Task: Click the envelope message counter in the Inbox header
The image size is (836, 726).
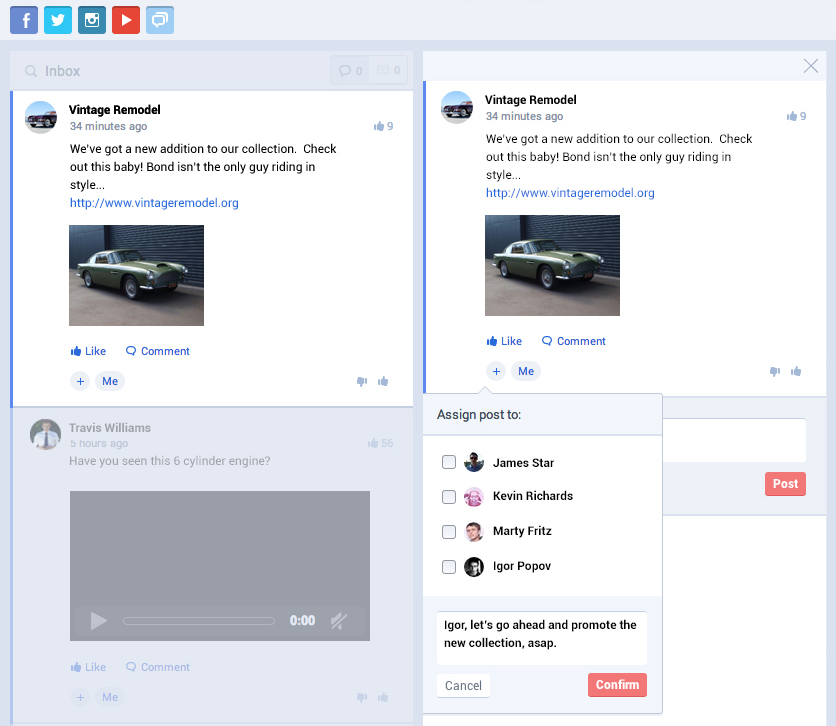Action: point(383,69)
